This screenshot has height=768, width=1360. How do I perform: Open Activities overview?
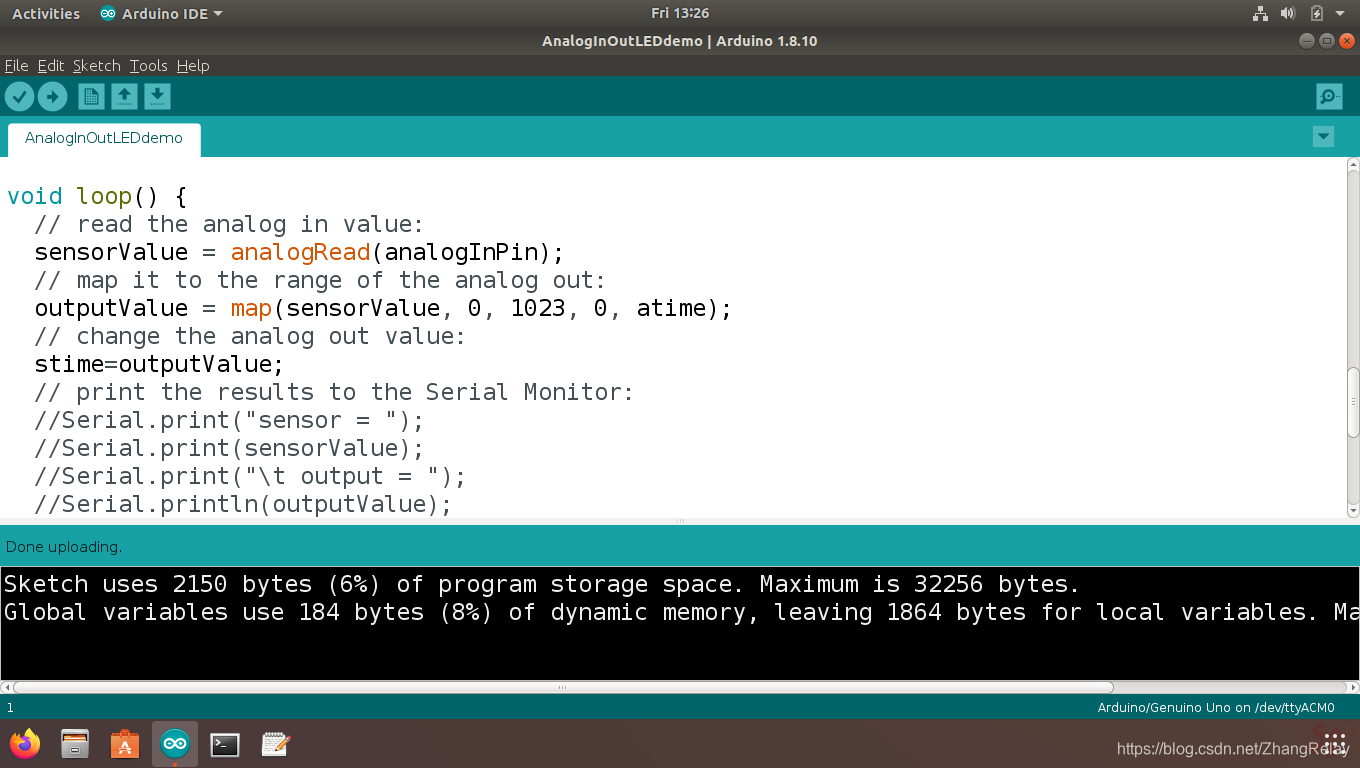click(46, 13)
